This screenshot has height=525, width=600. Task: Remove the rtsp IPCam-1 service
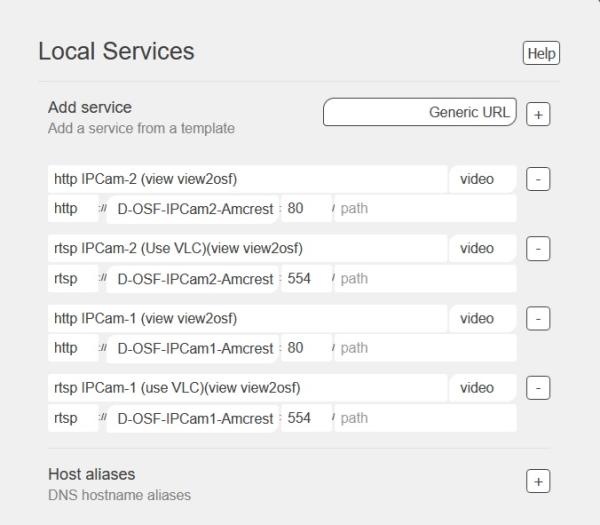tap(537, 388)
